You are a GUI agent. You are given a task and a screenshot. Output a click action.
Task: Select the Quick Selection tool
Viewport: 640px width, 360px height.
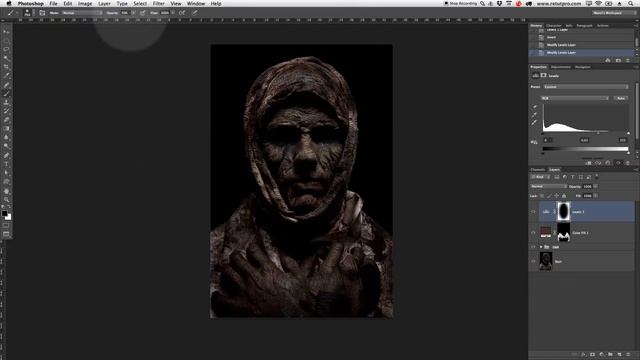point(6,58)
